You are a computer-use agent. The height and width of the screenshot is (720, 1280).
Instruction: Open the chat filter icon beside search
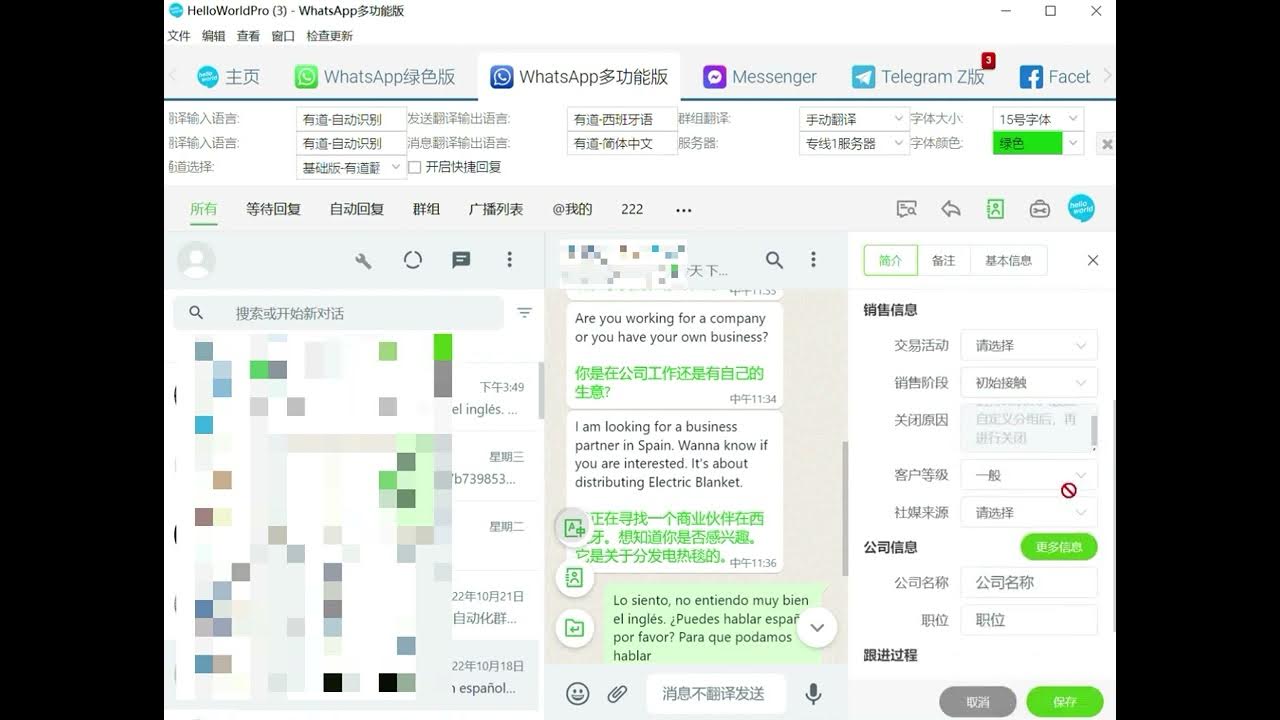524,313
